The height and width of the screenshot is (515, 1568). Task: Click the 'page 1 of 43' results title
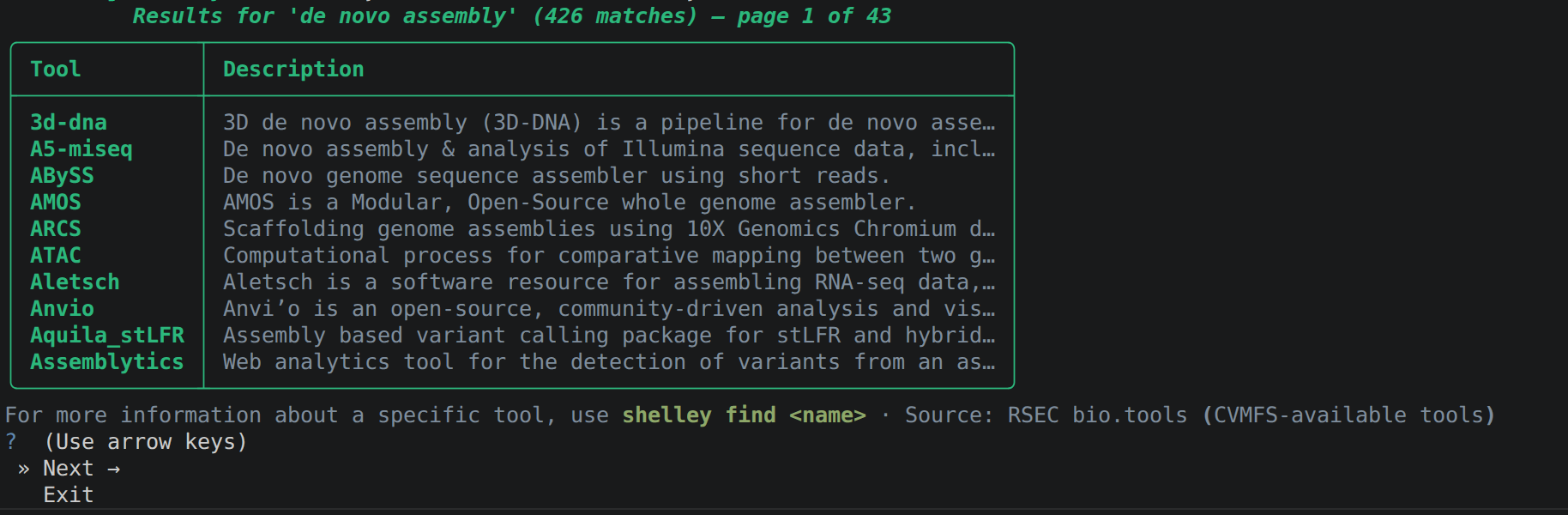[x=814, y=16]
